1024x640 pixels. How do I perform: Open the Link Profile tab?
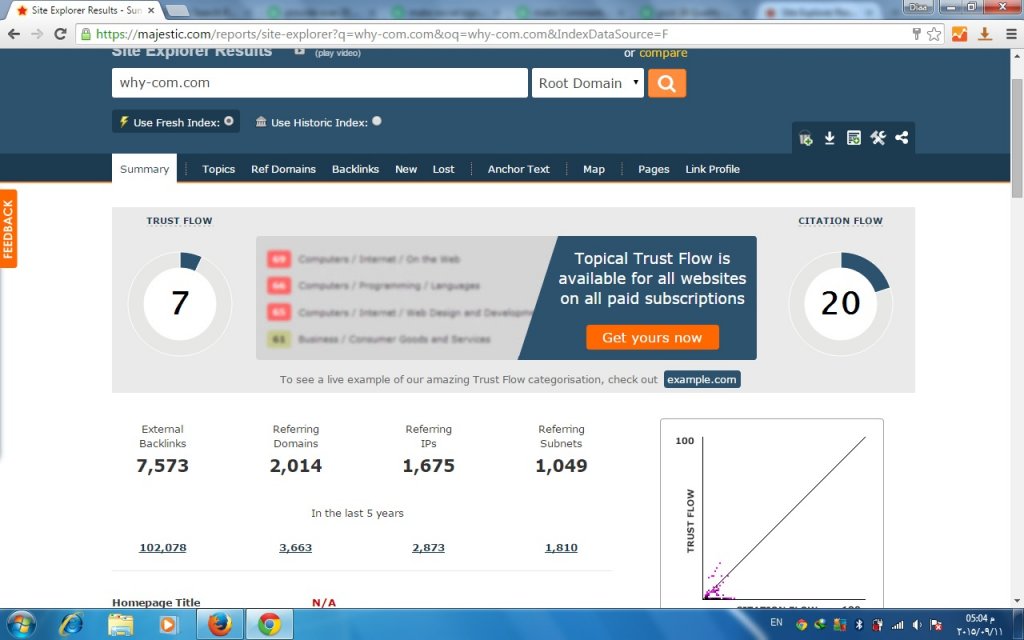pyautogui.click(x=712, y=168)
